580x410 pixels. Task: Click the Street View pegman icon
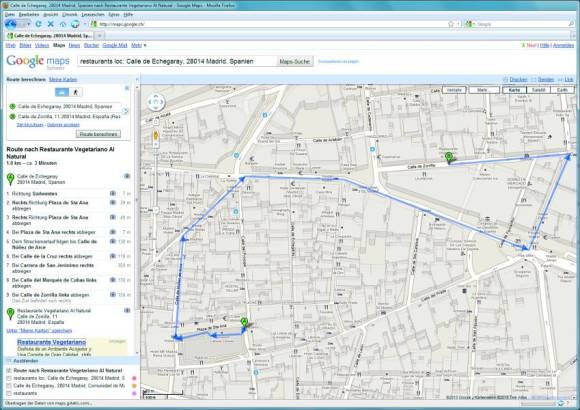click(x=156, y=136)
